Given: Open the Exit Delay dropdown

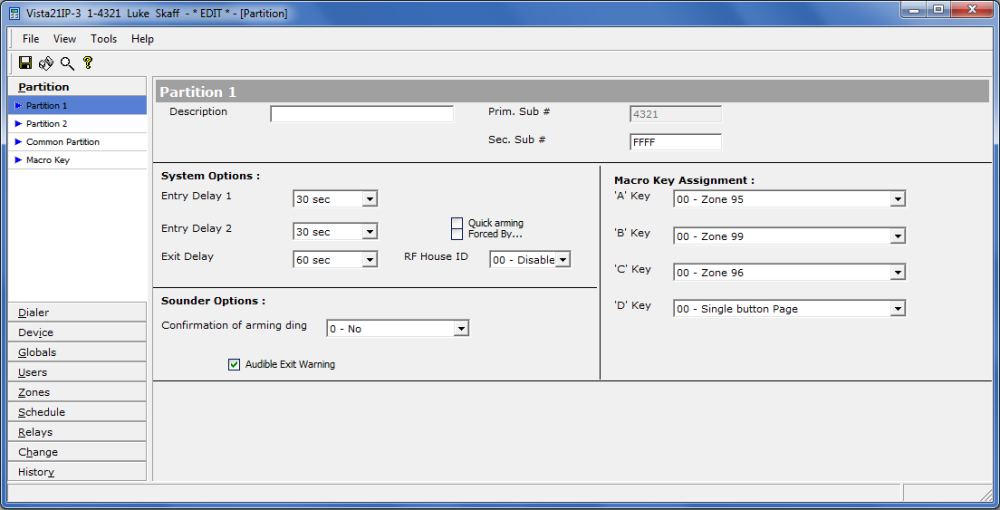Looking at the screenshot, I should (x=370, y=259).
